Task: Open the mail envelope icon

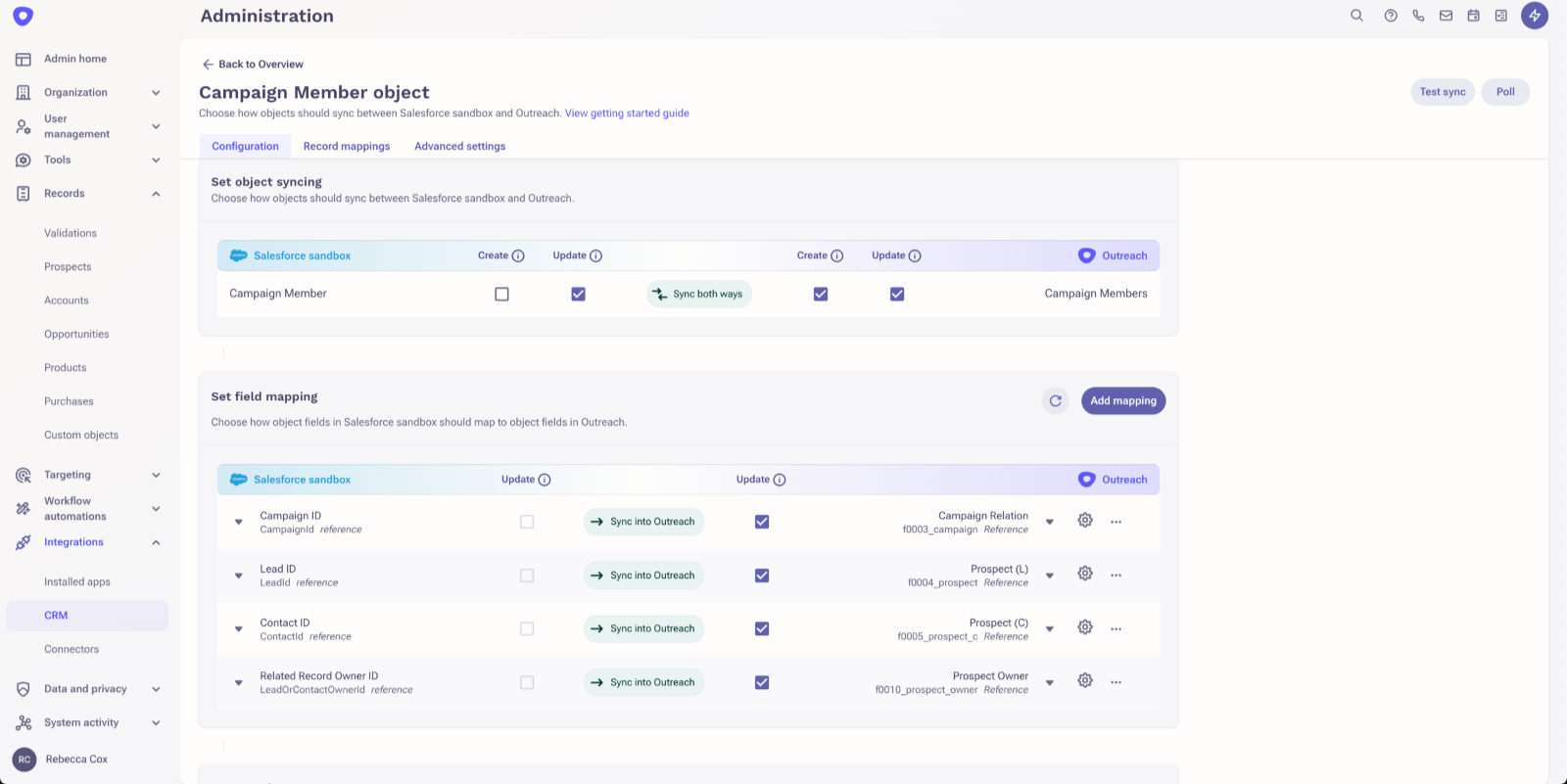Action: [x=1446, y=16]
